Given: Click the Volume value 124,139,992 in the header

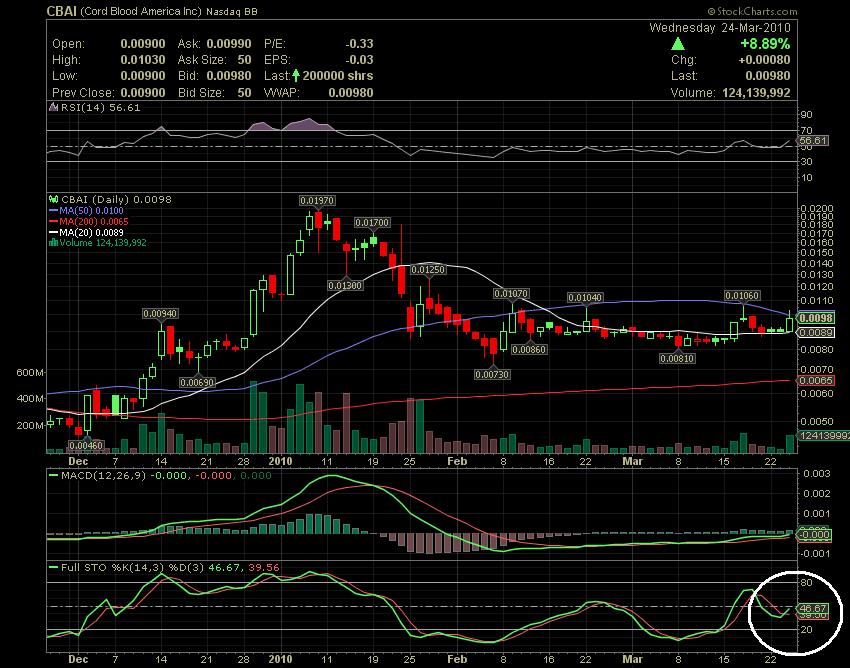Looking at the screenshot, I should pos(756,93).
